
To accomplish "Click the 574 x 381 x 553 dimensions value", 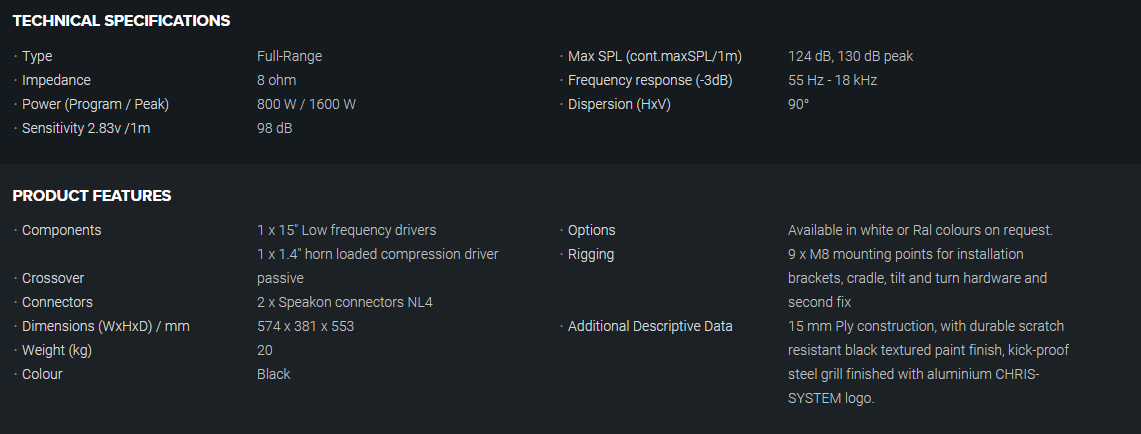I will (x=305, y=326).
